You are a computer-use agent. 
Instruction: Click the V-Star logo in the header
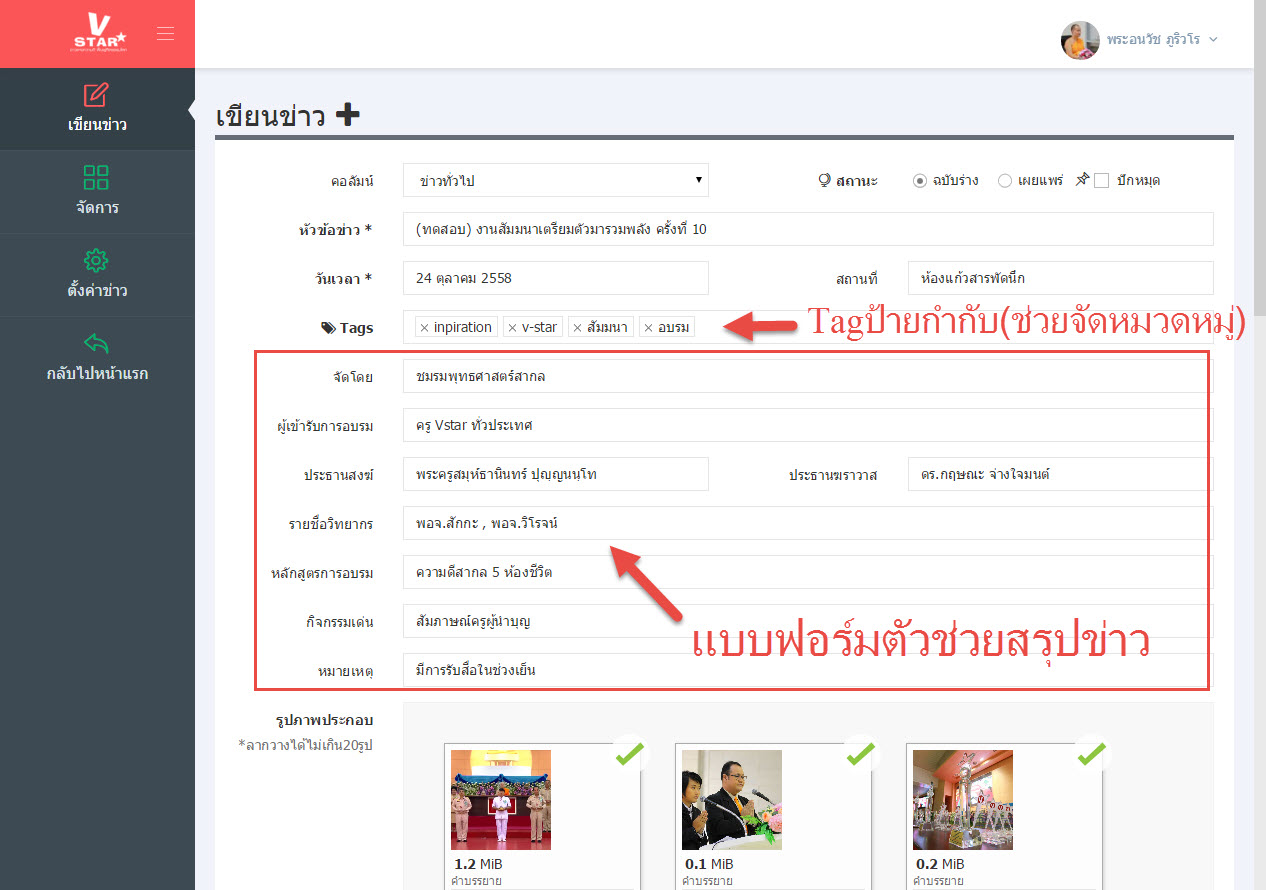[99, 33]
